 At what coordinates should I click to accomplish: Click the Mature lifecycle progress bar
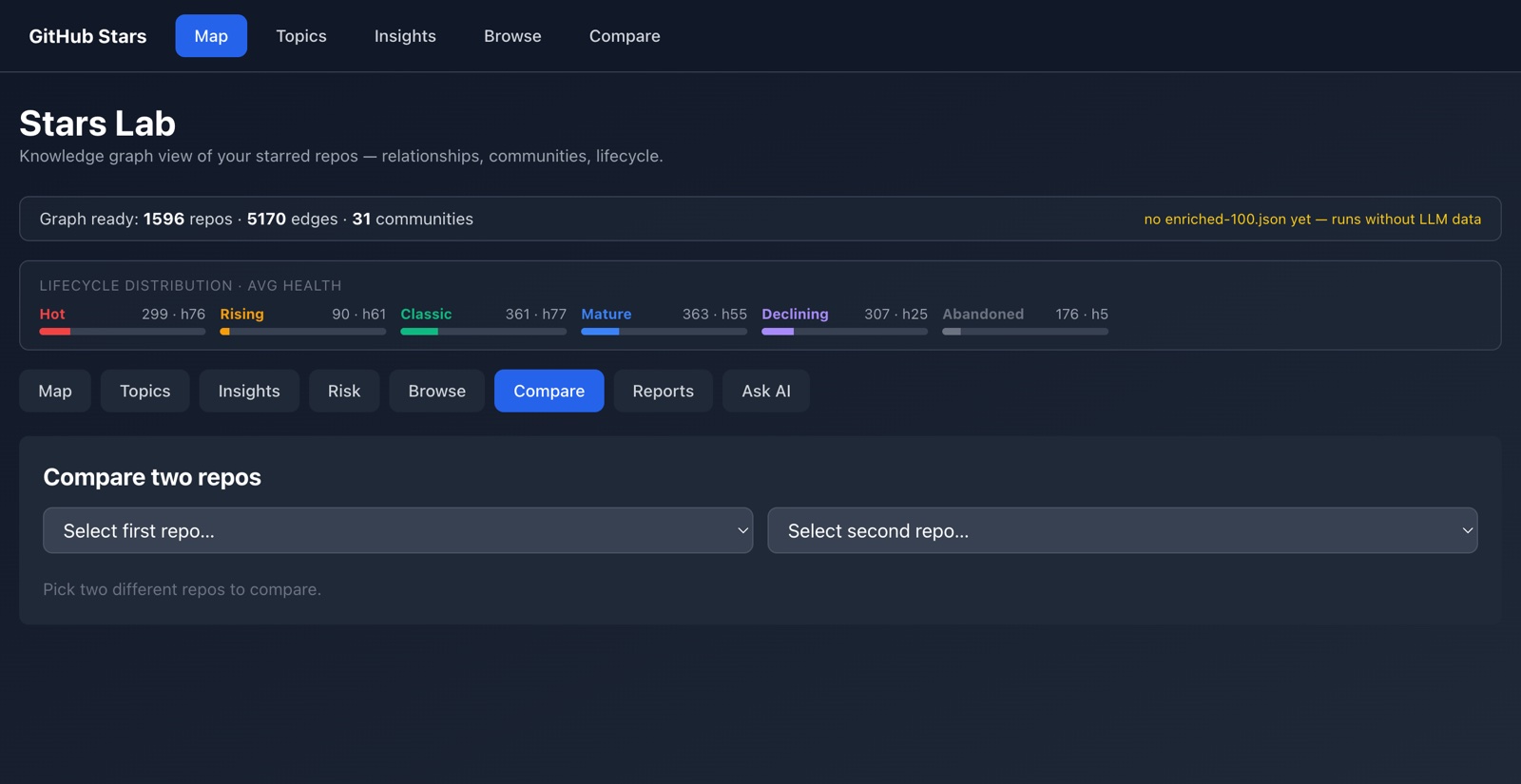tap(664, 332)
